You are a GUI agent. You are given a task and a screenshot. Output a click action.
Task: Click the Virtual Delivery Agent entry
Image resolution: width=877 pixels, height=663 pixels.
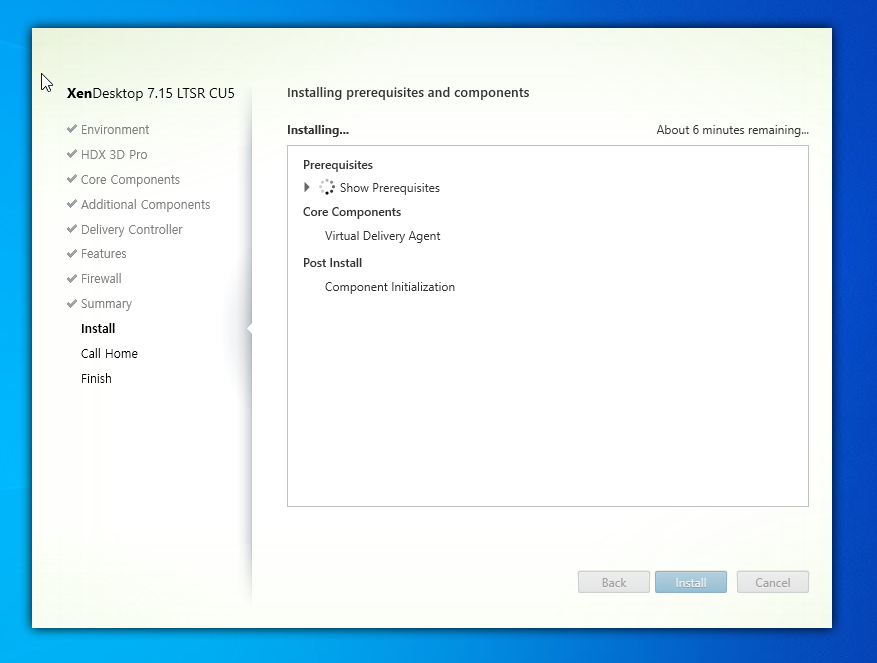[383, 236]
